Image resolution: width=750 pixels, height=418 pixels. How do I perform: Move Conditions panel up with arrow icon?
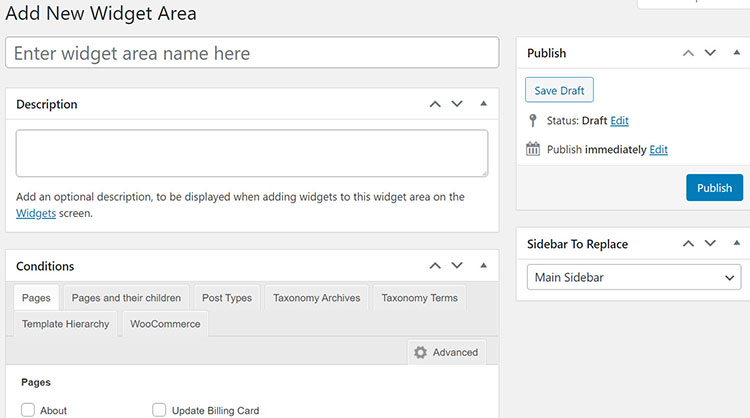(435, 266)
